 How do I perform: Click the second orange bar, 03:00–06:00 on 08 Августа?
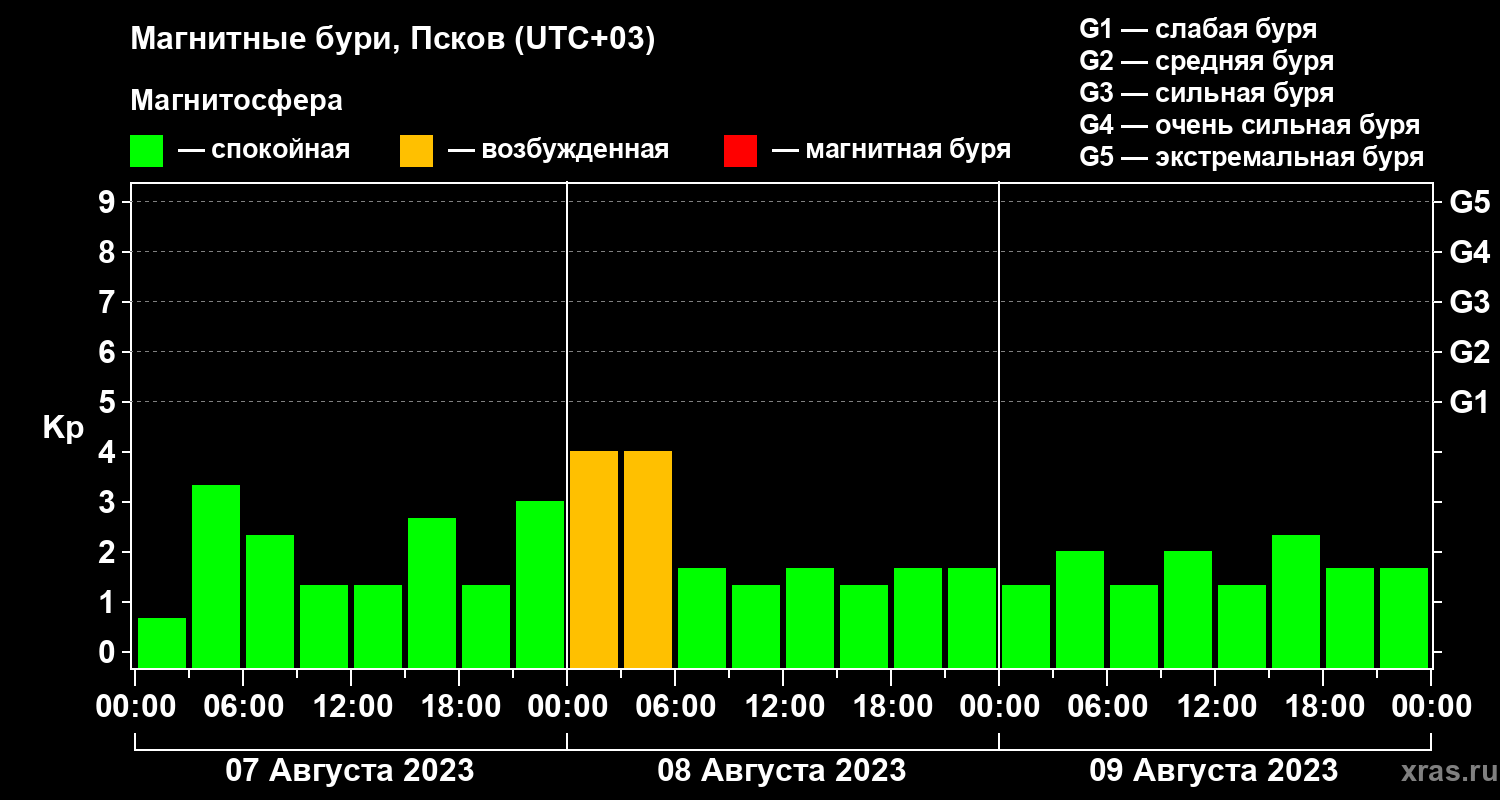[x=648, y=560]
